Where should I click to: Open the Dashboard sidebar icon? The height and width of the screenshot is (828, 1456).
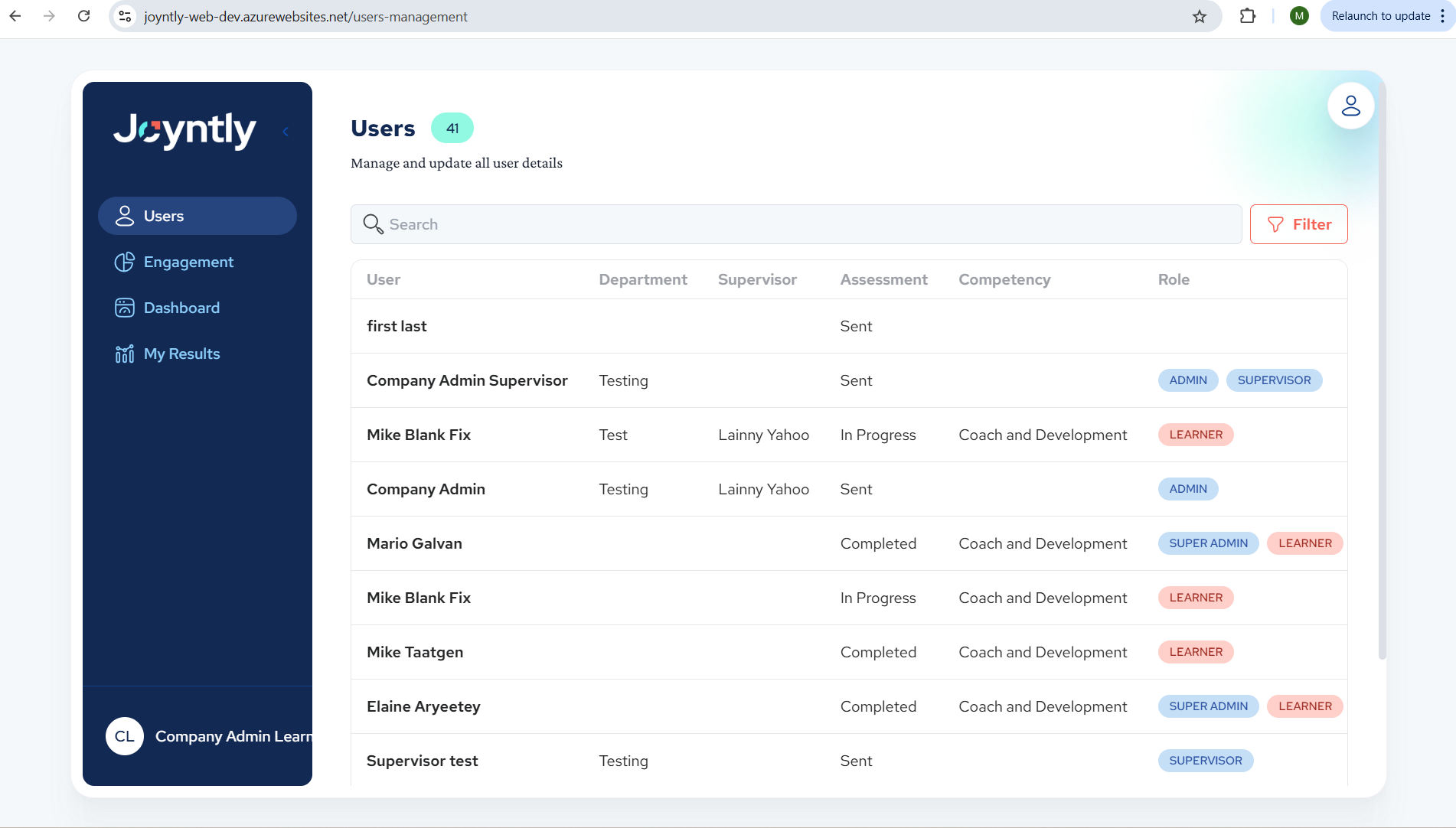click(124, 308)
